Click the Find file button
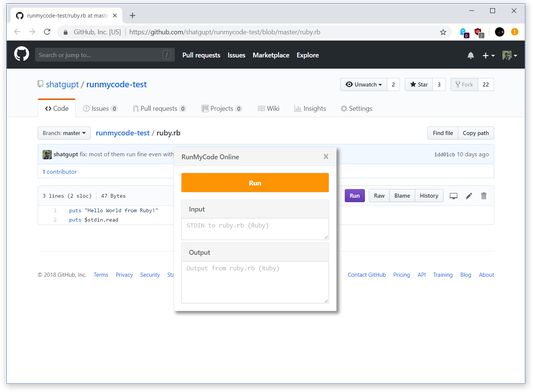This screenshot has height=392, width=533. tap(443, 133)
